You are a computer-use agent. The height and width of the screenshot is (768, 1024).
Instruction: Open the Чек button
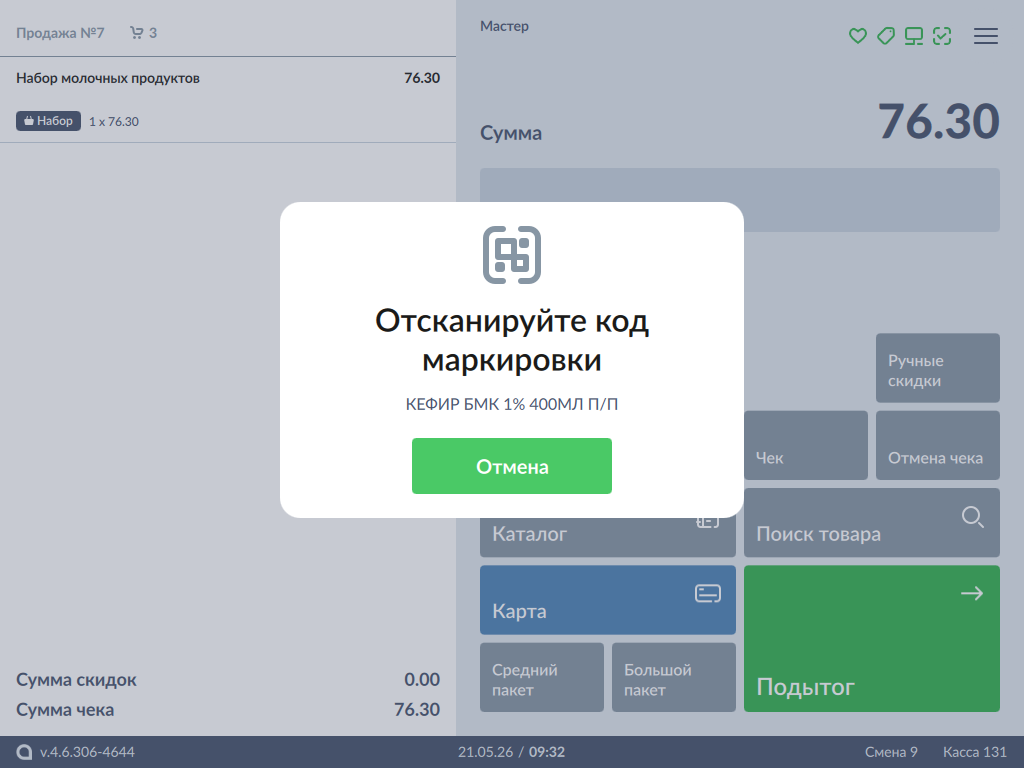click(805, 445)
